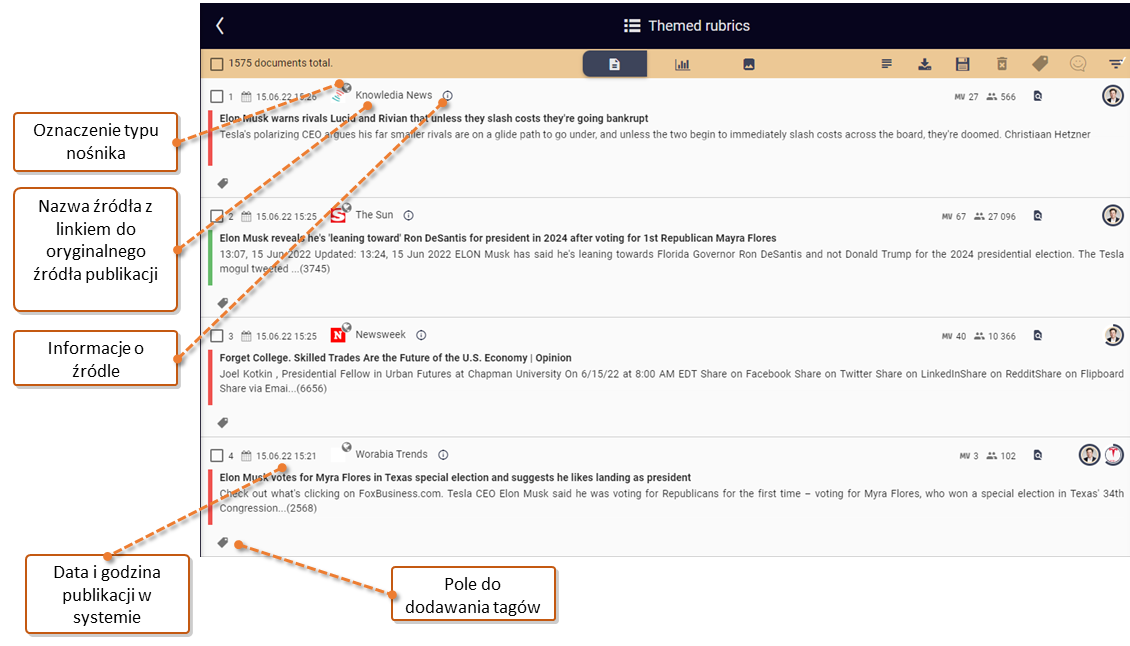Image resolution: width=1130 pixels, height=646 pixels.
Task: Click the save floppy disk icon
Action: [x=962, y=64]
